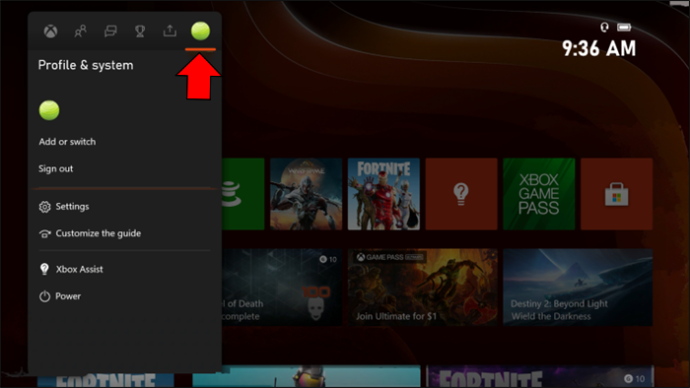Open the Microsoft Store bag tile
The image size is (690, 388).
(617, 194)
